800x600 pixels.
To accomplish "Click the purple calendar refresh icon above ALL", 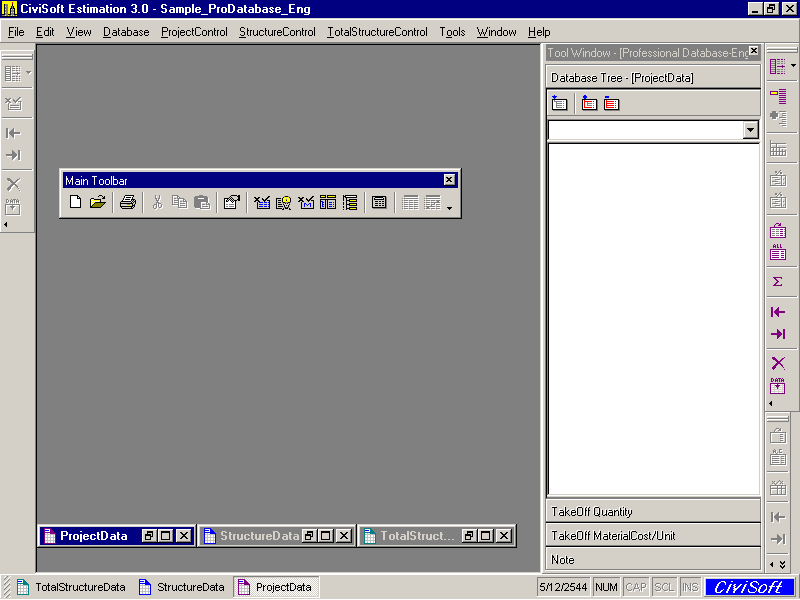I will tap(778, 230).
